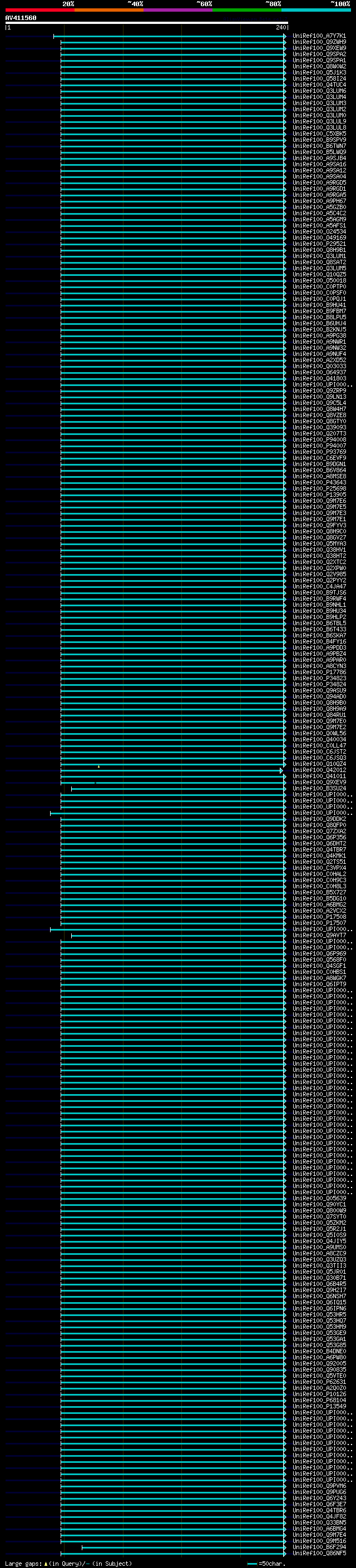Open hit UniRef100_Q05639
Viewport: 356px width, 1568px height.
click(x=319, y=1199)
